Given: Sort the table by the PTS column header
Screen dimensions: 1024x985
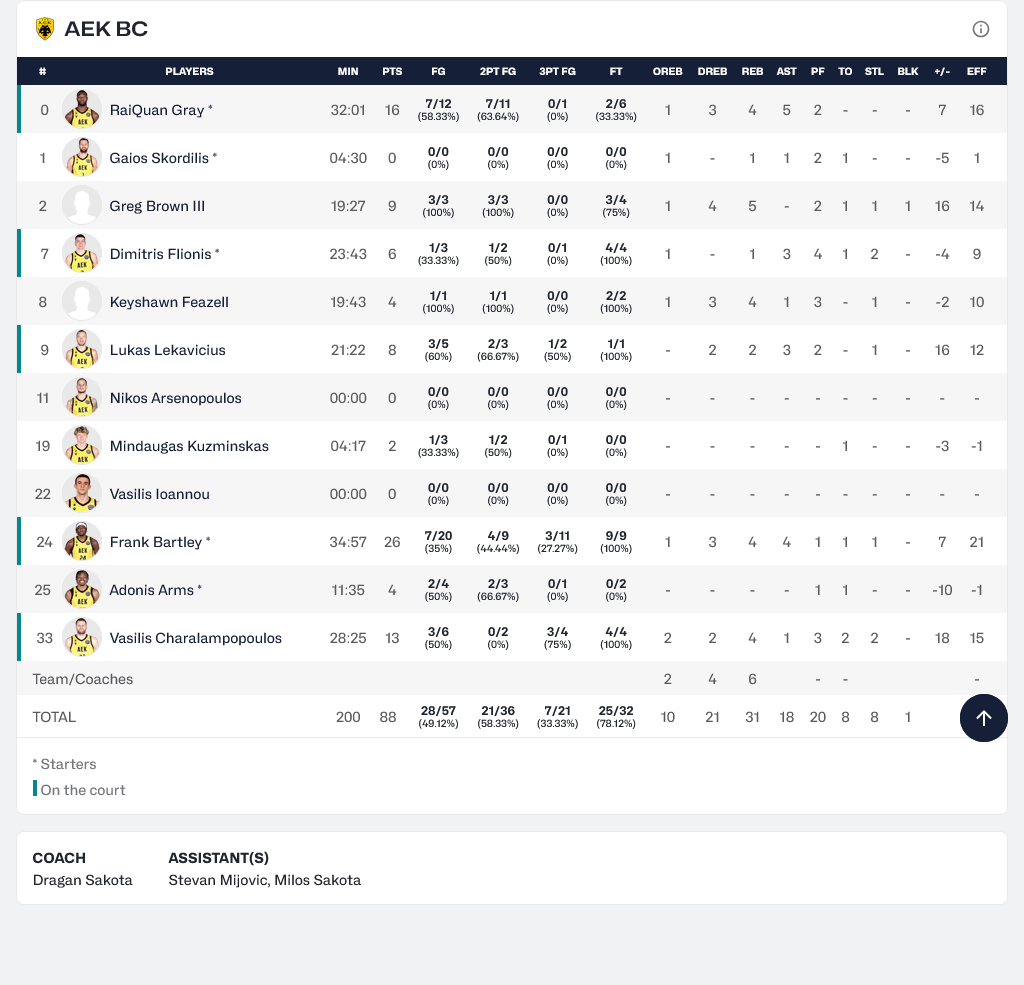Looking at the screenshot, I should [392, 71].
